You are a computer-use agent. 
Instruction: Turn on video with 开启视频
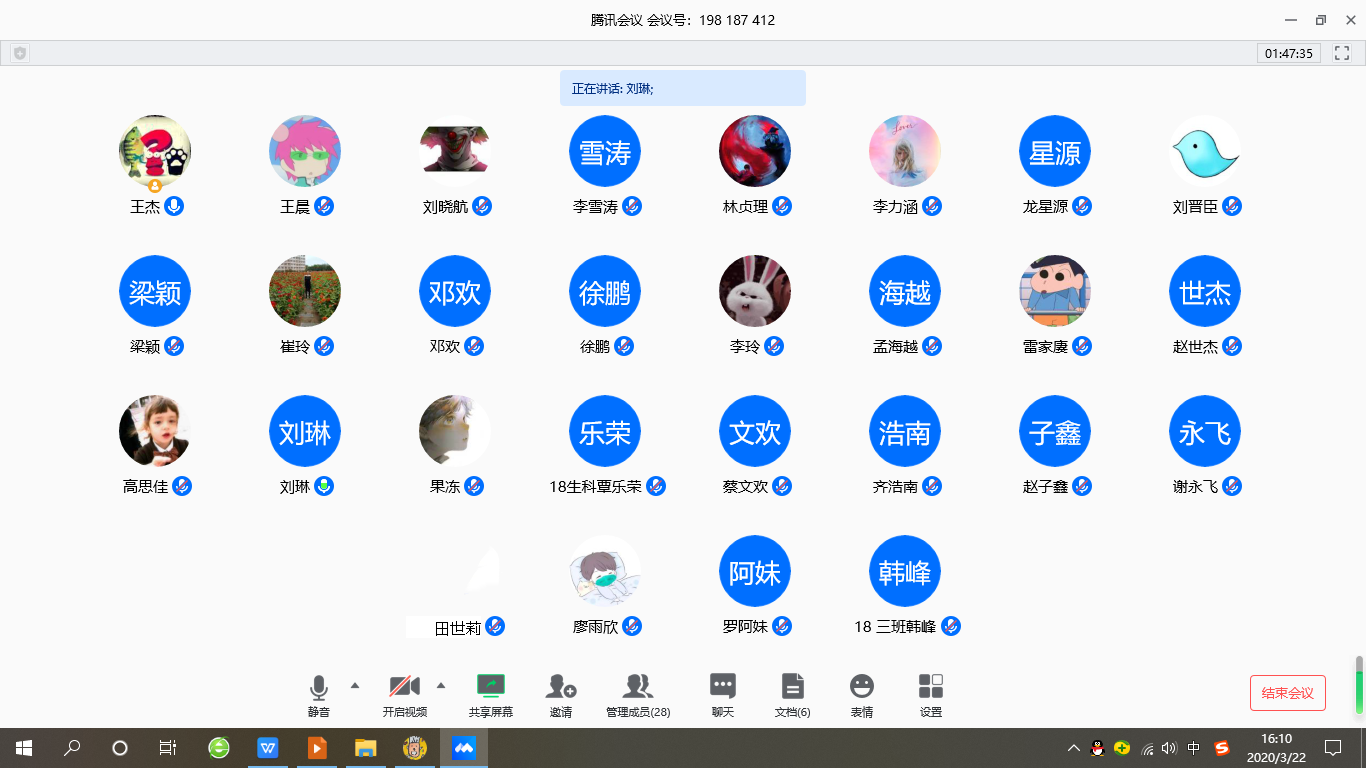click(405, 696)
